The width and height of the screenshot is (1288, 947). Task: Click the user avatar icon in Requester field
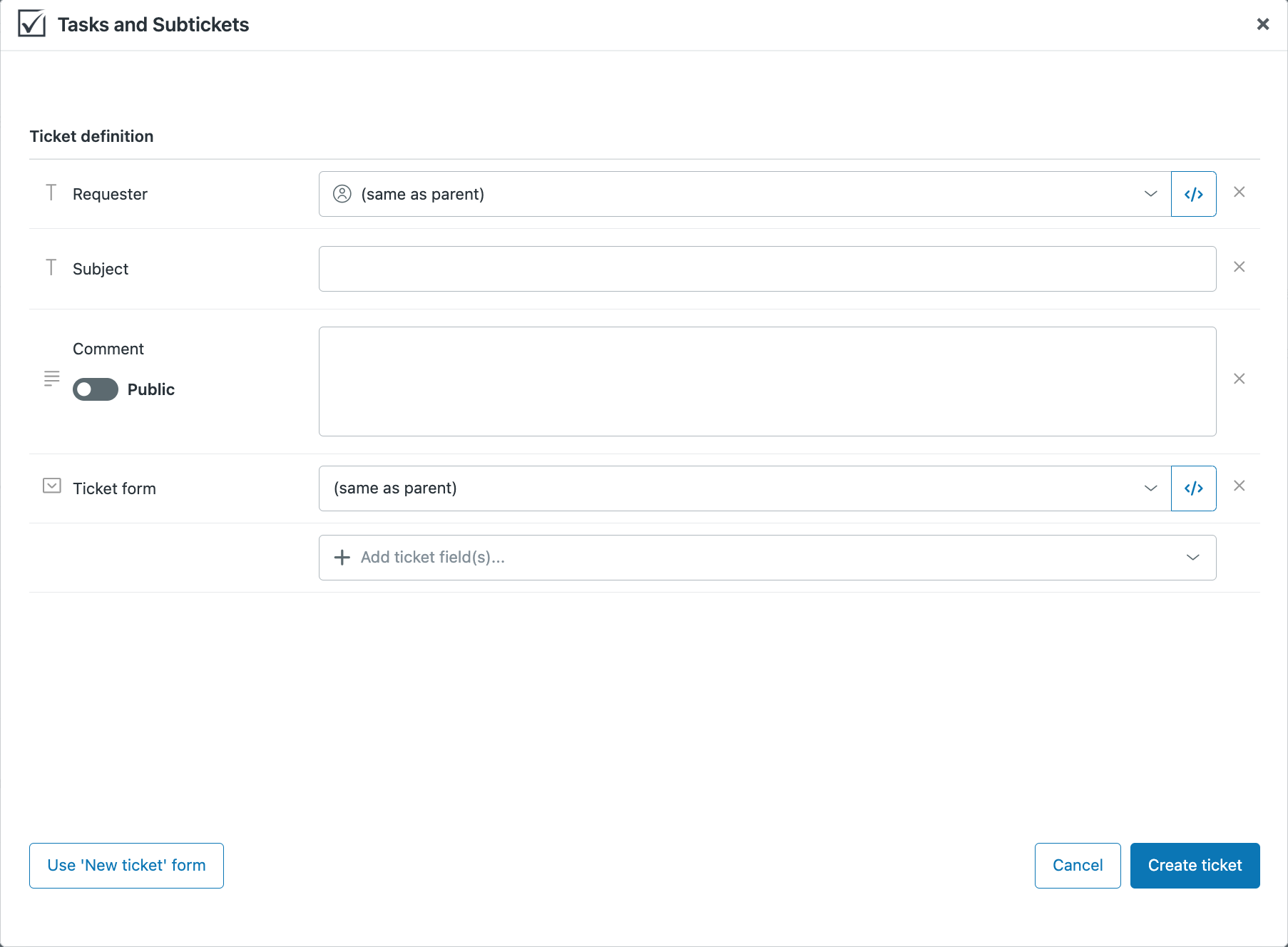(x=342, y=194)
